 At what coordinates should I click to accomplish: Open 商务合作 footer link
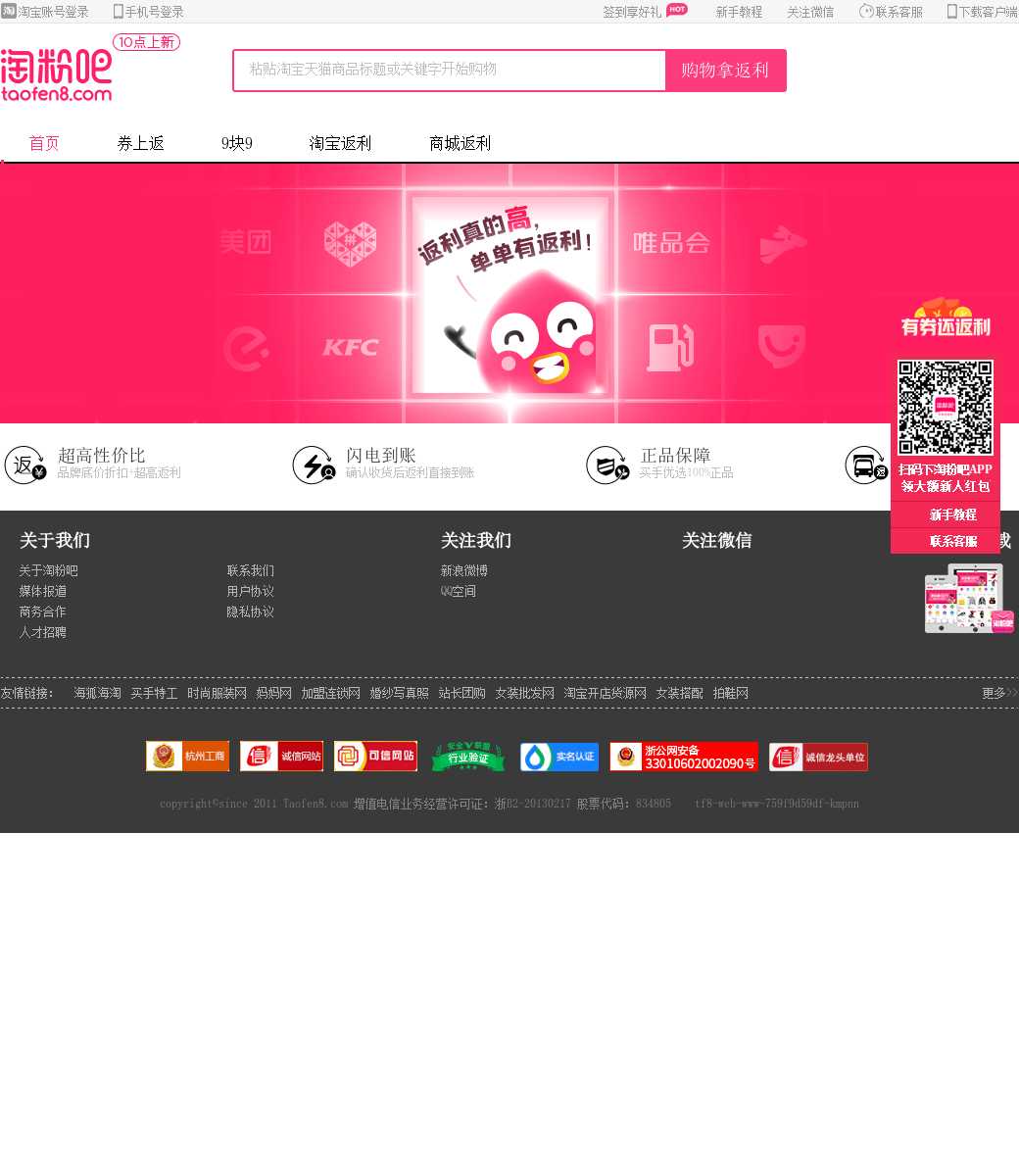coord(42,612)
